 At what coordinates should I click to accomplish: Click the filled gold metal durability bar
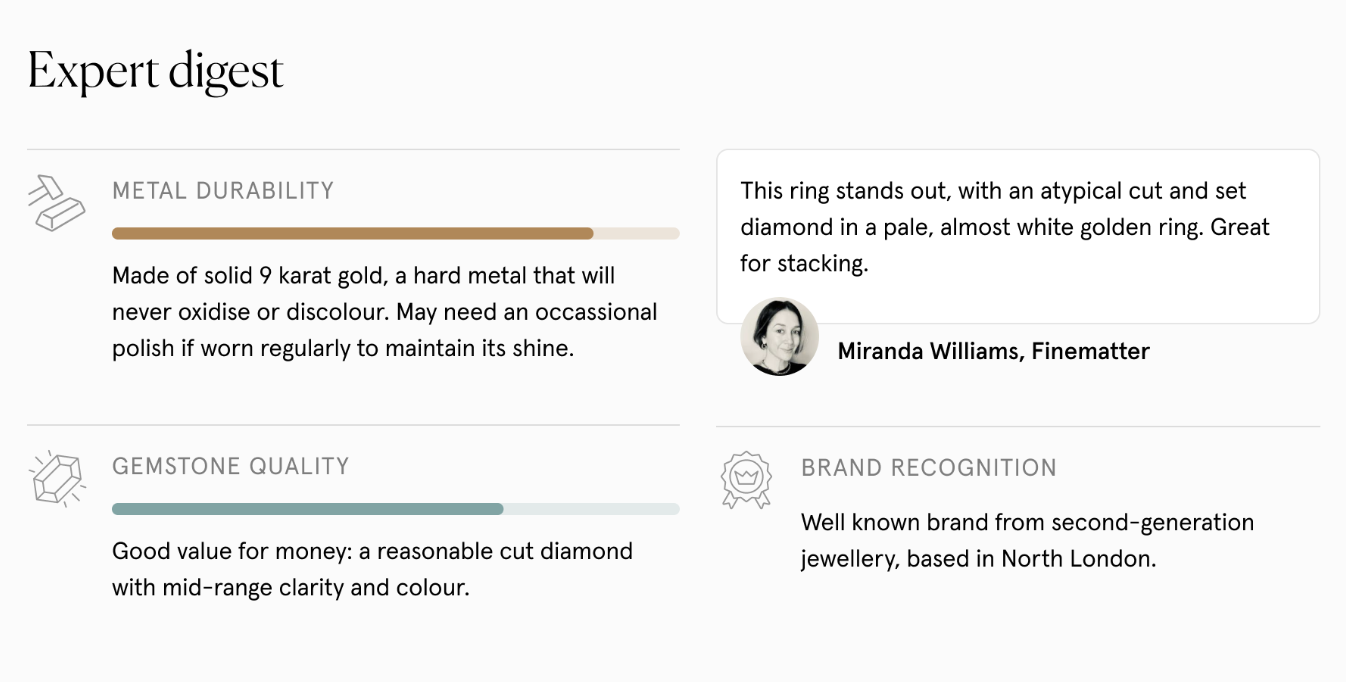pyautogui.click(x=352, y=233)
